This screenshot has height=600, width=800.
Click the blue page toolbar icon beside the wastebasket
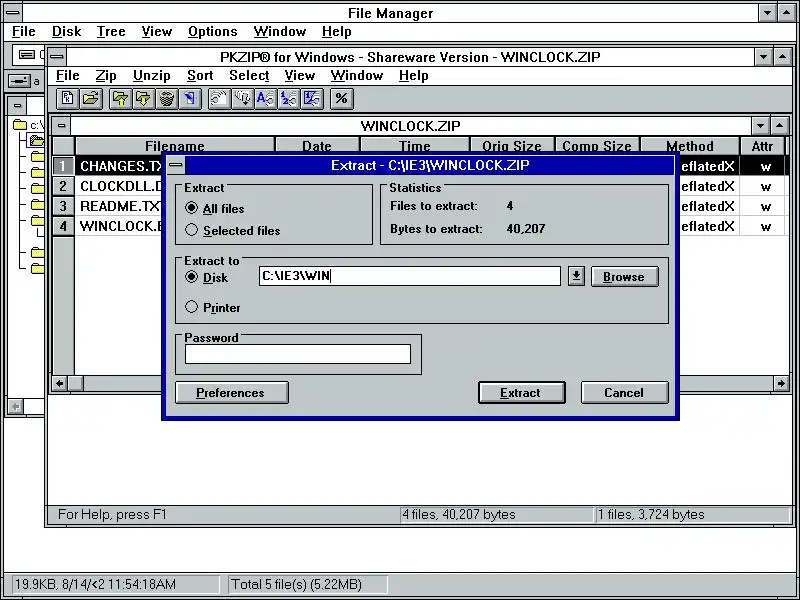(x=190, y=98)
